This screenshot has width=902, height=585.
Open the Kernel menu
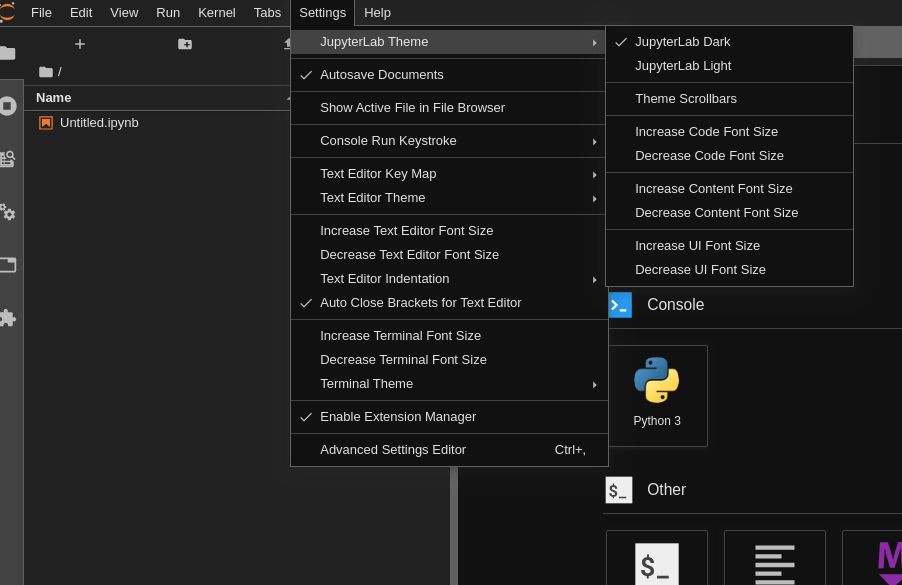[216, 13]
